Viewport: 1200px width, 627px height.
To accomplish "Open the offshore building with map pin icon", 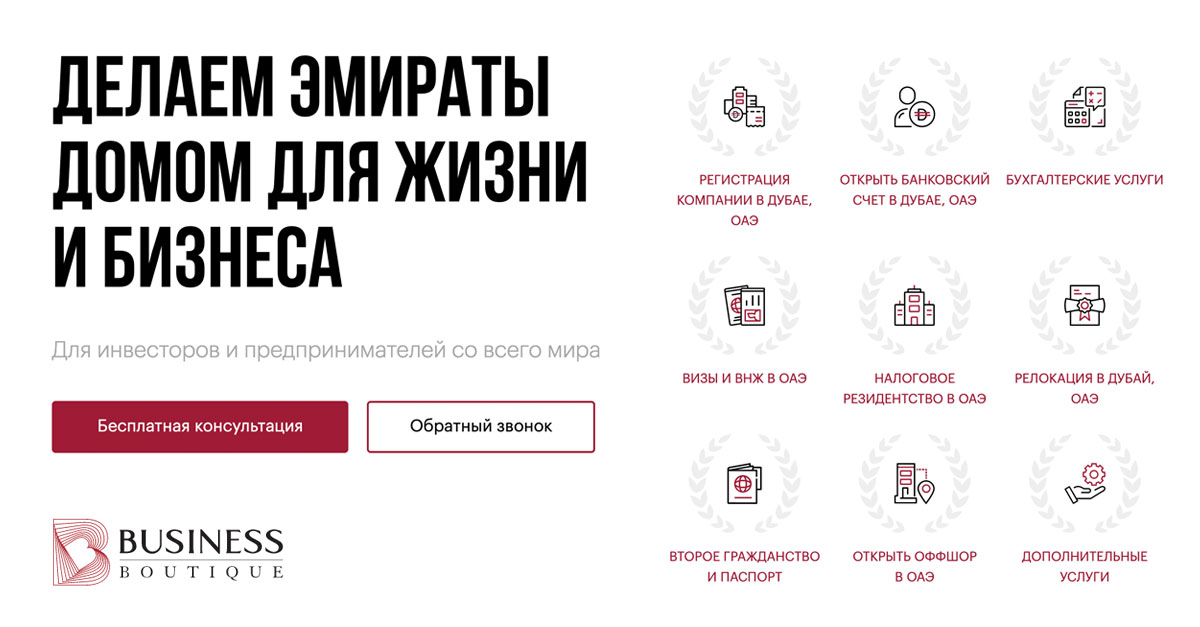I will pos(914,484).
